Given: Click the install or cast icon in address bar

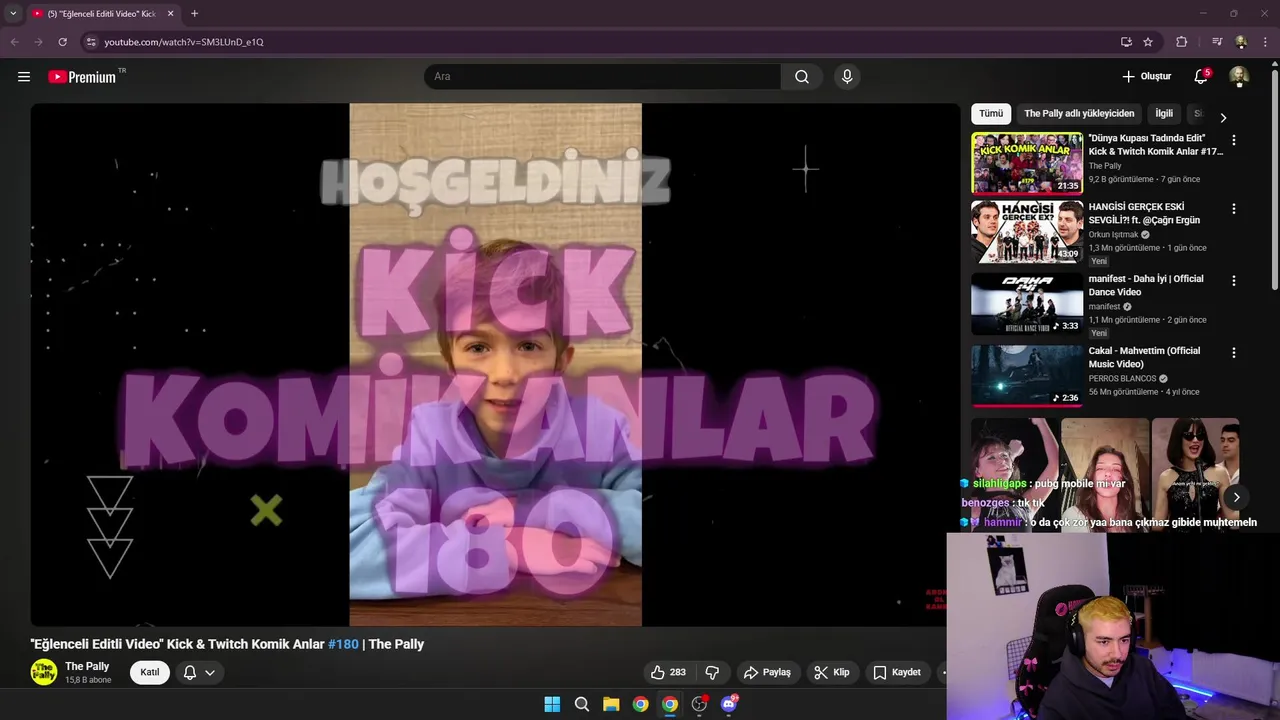Looking at the screenshot, I should (1126, 42).
